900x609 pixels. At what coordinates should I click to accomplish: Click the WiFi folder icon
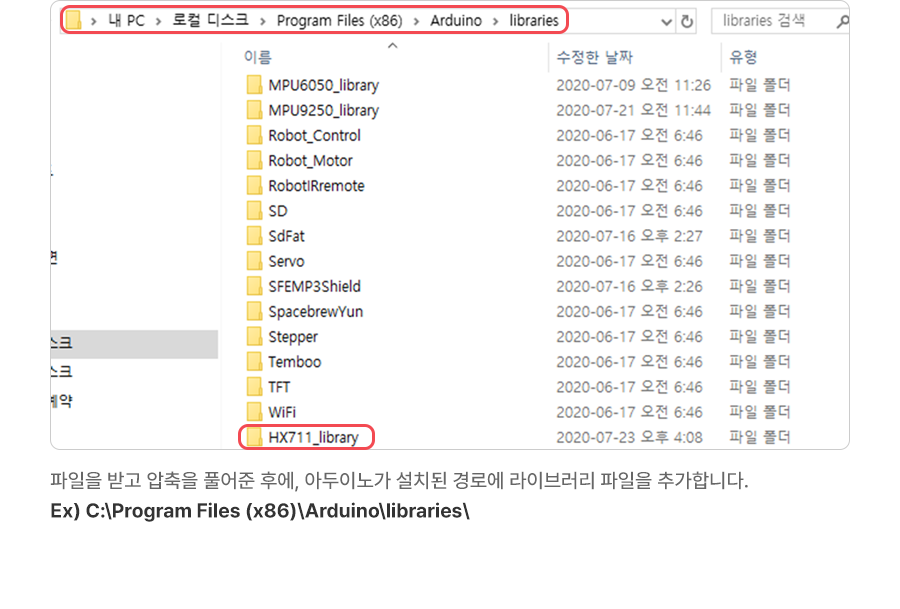(254, 412)
